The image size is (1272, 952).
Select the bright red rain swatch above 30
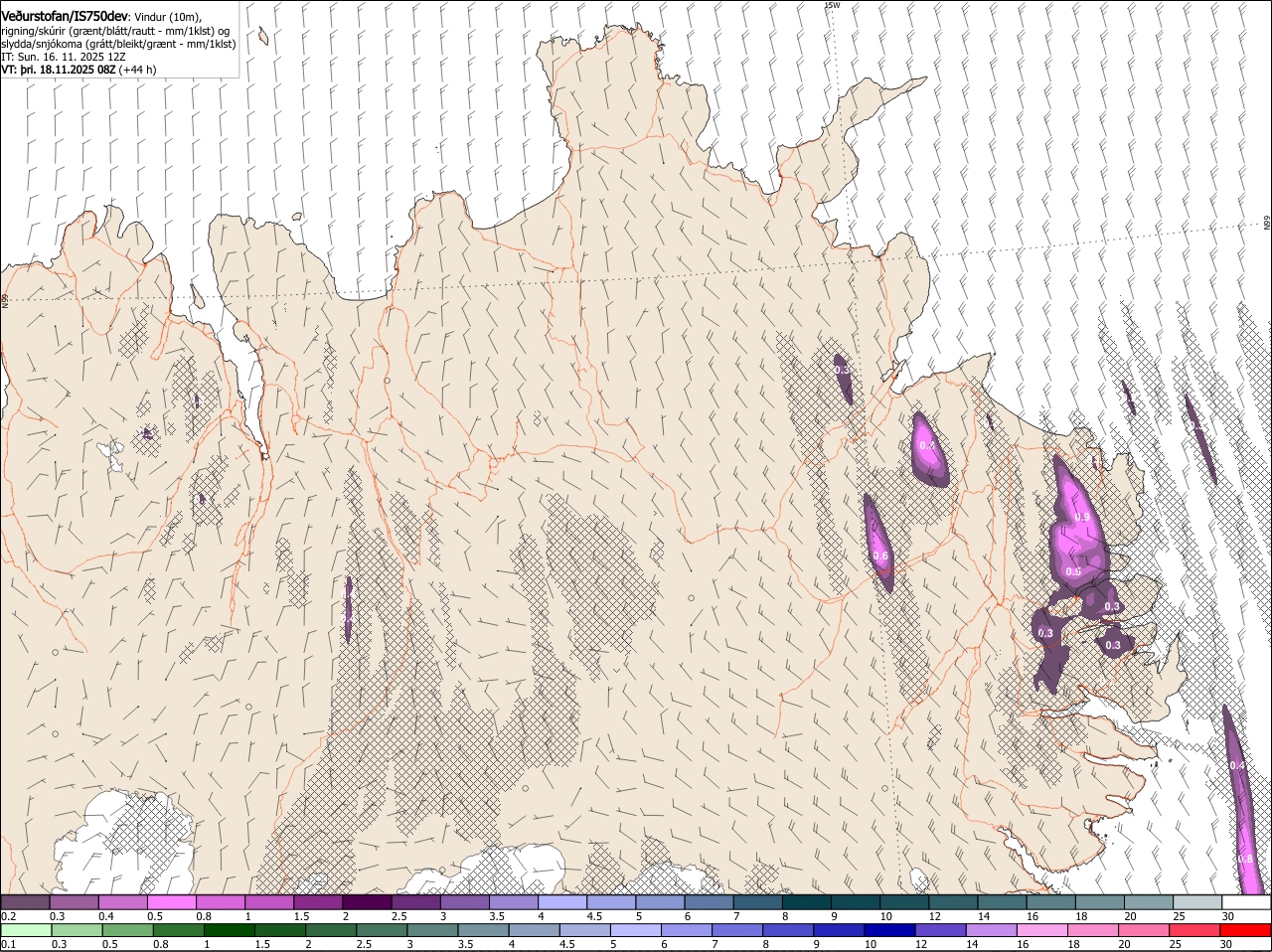(1245, 930)
